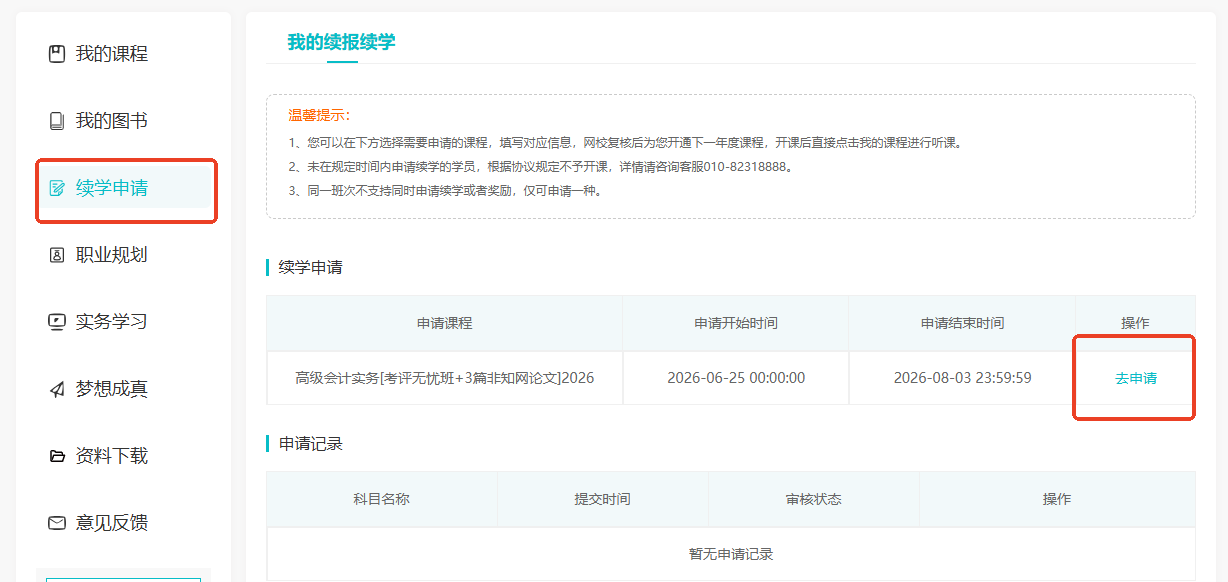
Task: Open 我的图书 menu item
Action: 112,121
